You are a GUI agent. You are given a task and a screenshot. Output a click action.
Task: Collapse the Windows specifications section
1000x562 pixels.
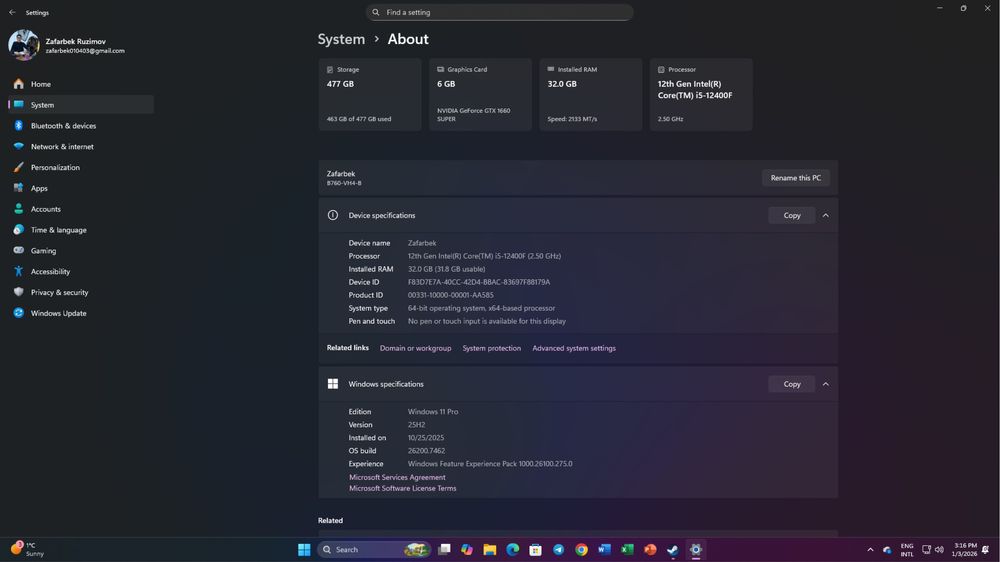pyautogui.click(x=825, y=384)
